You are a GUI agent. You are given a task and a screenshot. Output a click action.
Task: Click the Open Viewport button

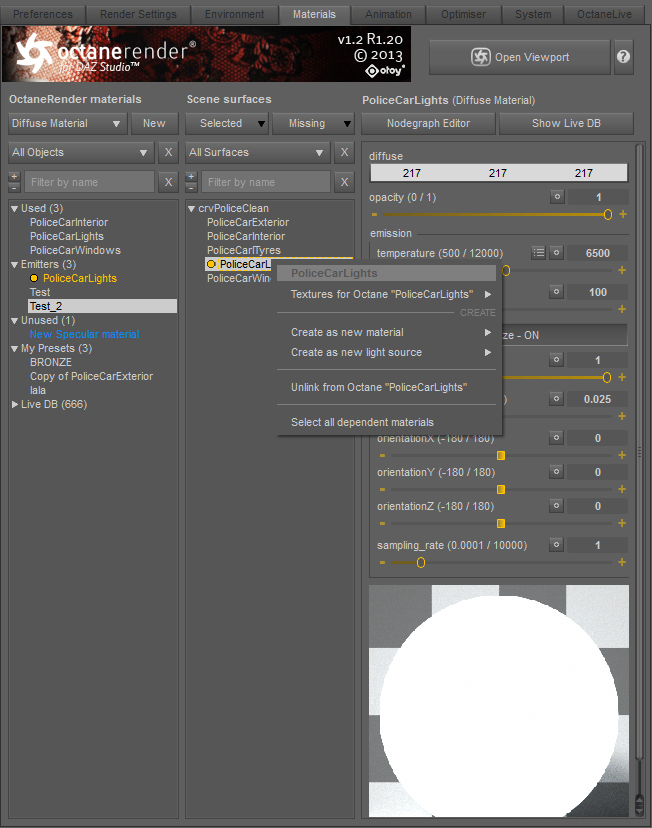tap(520, 57)
